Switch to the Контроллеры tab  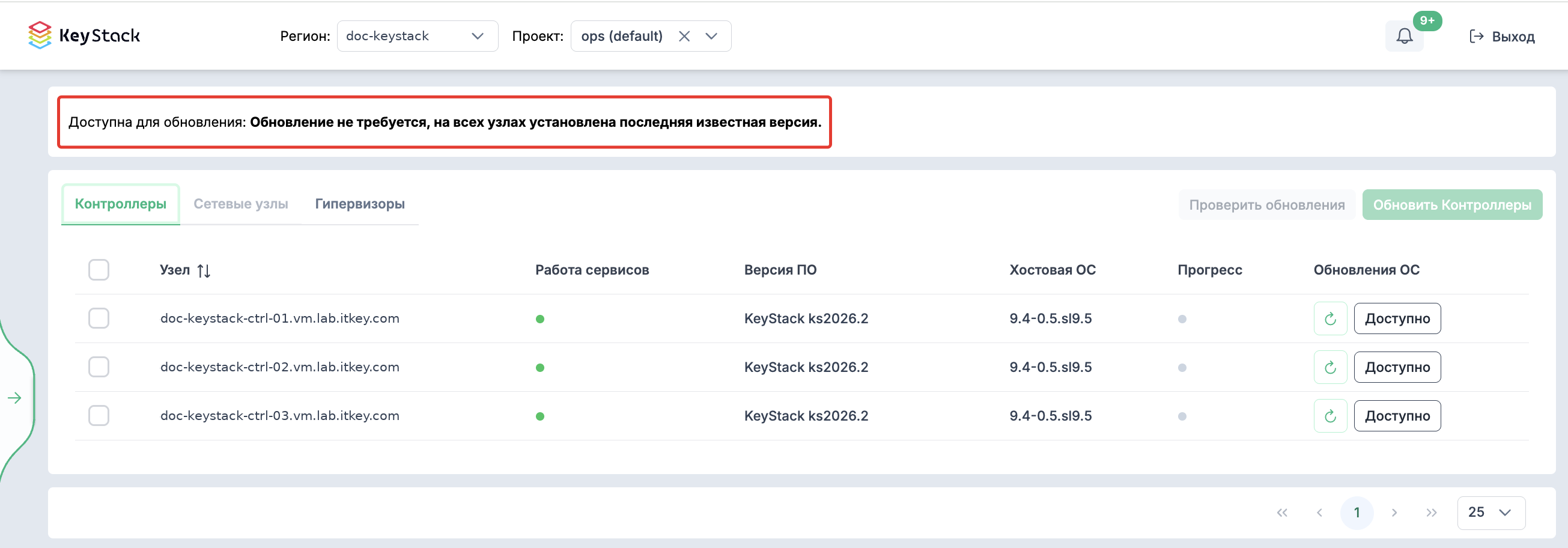point(121,204)
